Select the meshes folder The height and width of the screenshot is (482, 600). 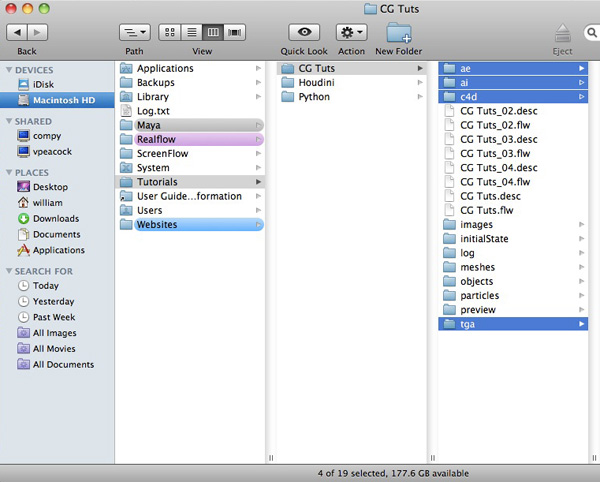tap(513, 267)
